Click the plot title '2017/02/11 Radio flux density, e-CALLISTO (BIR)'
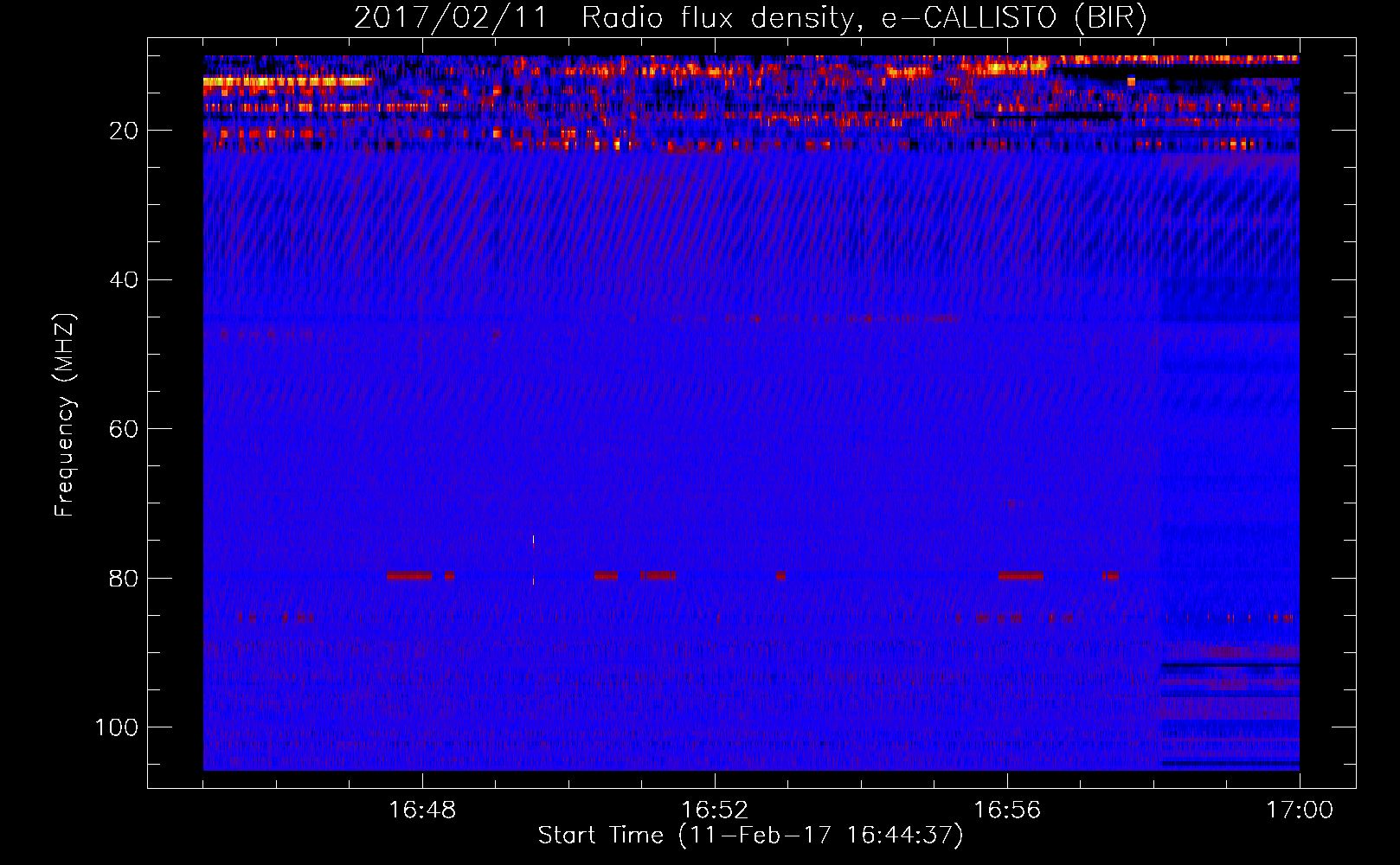The height and width of the screenshot is (865, 1400). click(750, 18)
